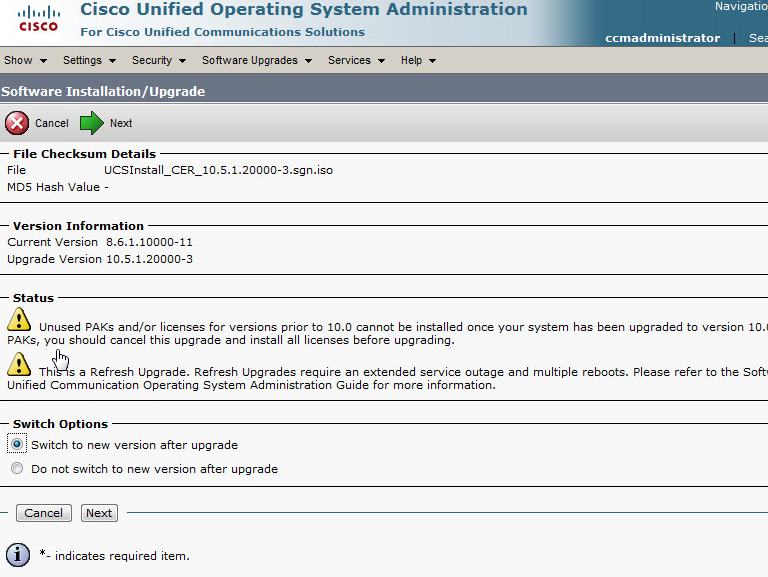Screen dimensions: 768x577
Task: Click the green Next arrow icon
Action: coord(92,123)
